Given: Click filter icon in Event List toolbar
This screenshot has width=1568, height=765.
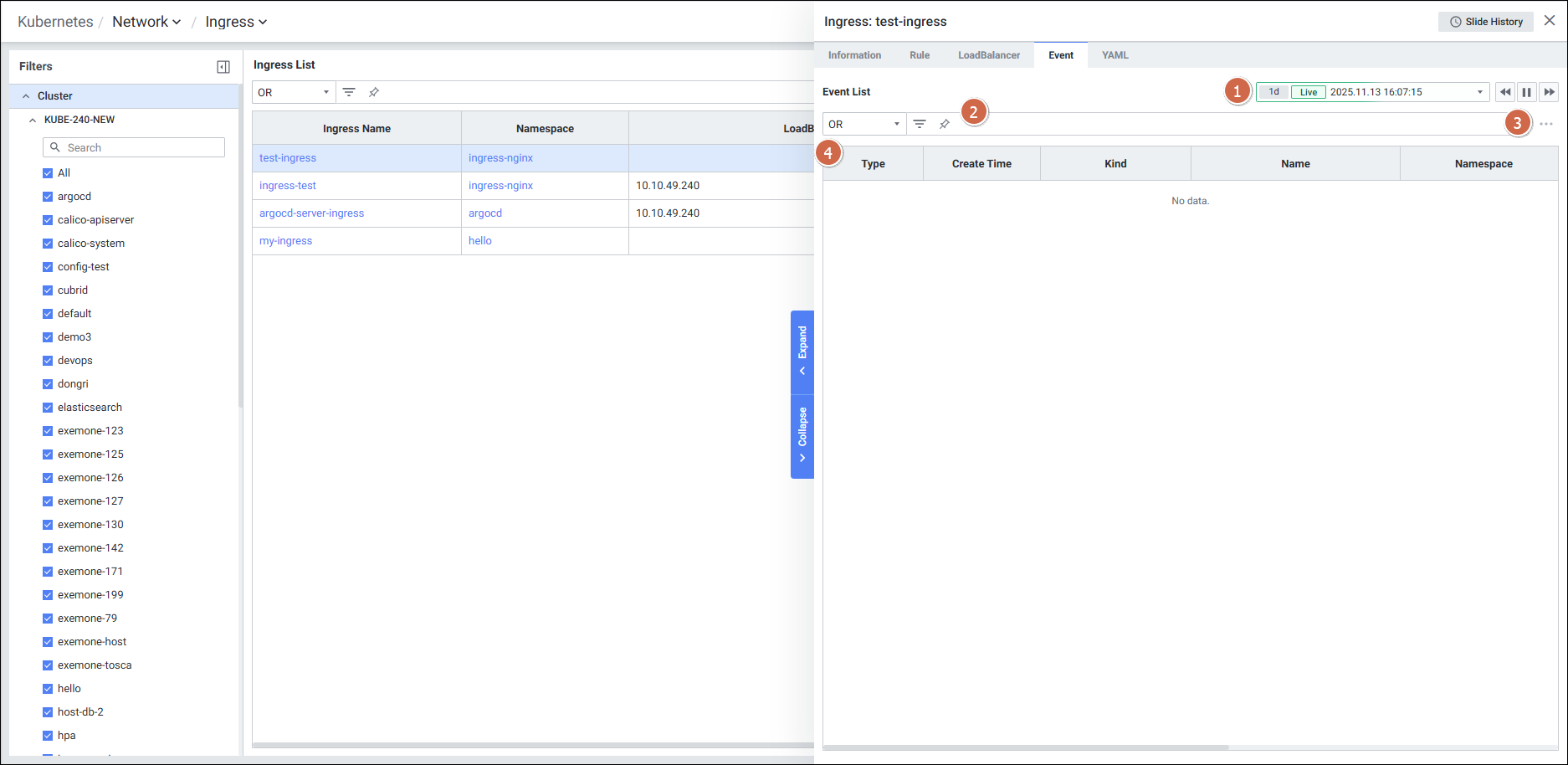Looking at the screenshot, I should point(920,124).
